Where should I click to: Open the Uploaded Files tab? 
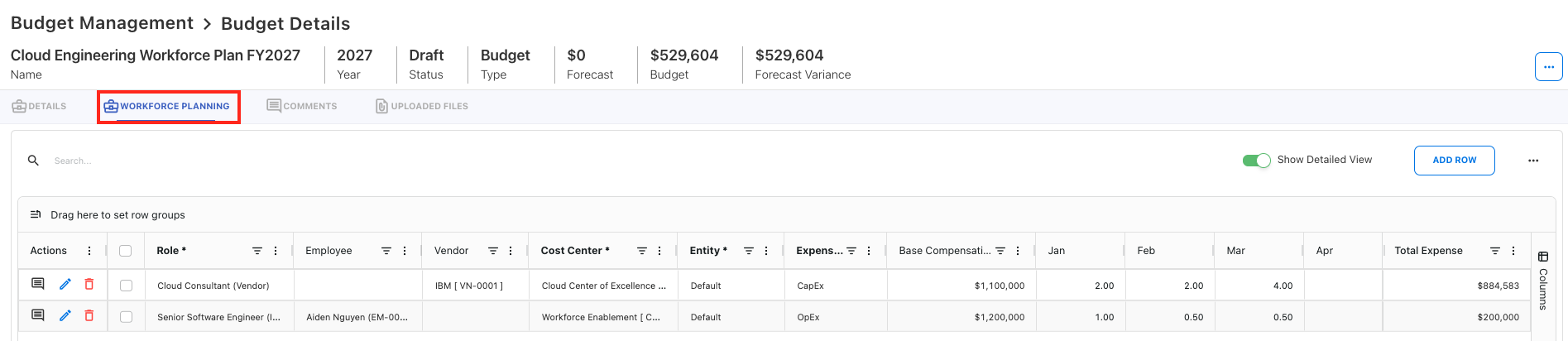(x=422, y=107)
